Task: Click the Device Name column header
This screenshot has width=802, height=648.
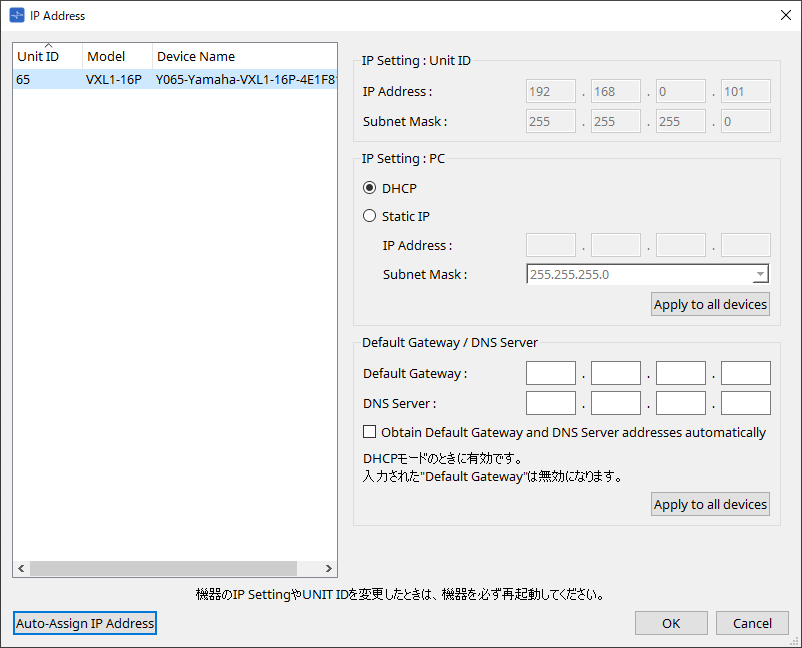Action: coord(244,57)
